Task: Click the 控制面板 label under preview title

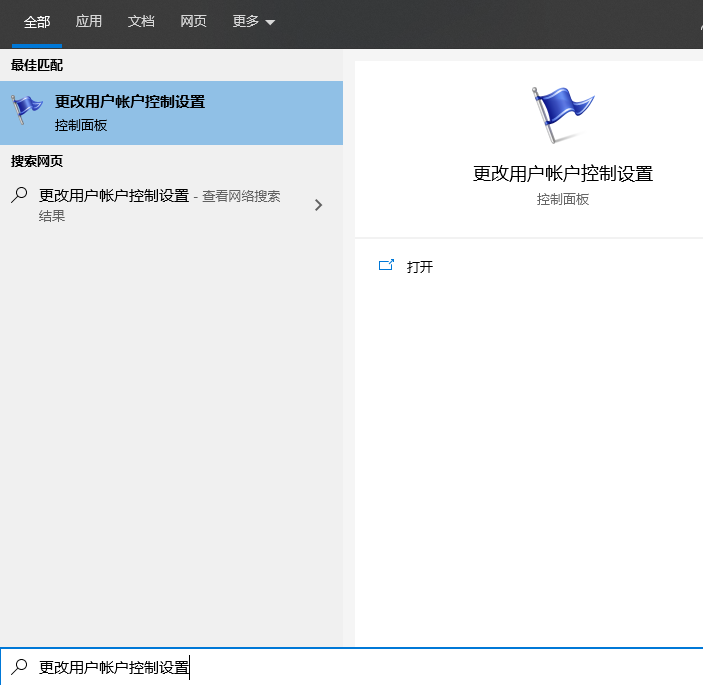Action: (563, 199)
